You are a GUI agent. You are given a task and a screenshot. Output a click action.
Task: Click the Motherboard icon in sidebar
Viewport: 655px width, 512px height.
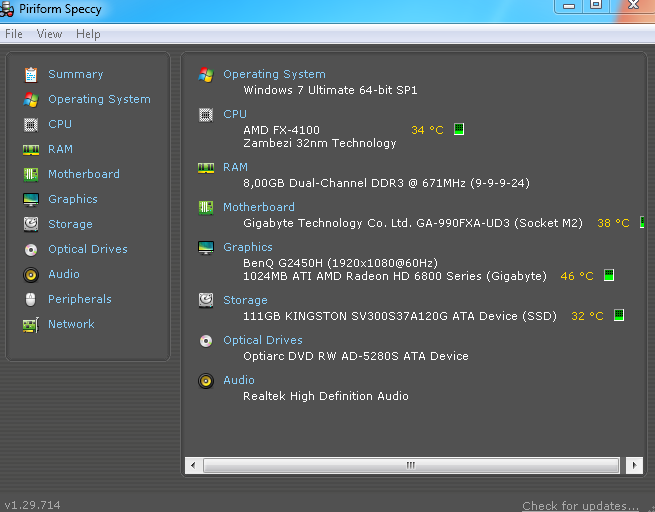[31, 174]
